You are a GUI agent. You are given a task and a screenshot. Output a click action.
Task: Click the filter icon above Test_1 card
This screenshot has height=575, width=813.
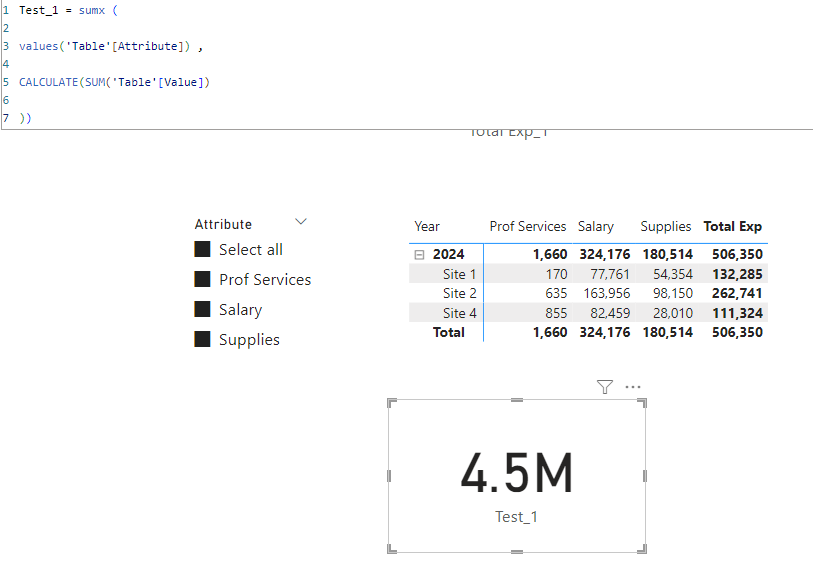[605, 387]
